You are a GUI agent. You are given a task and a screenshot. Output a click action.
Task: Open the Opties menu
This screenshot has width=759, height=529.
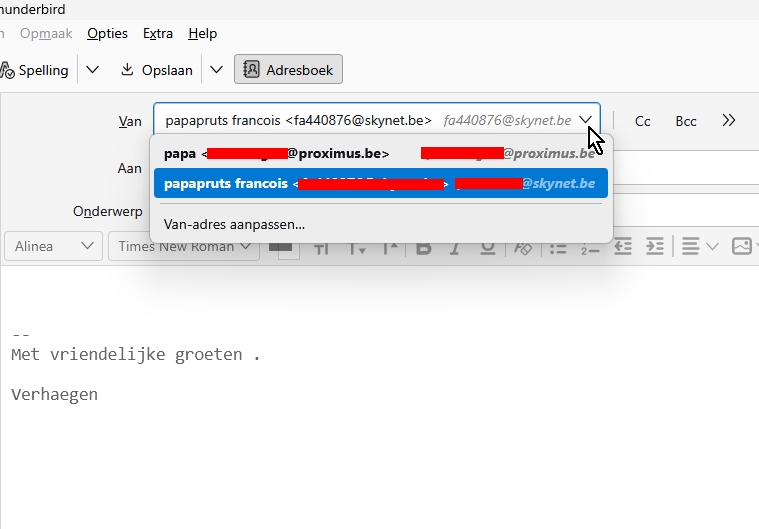pyautogui.click(x=107, y=33)
